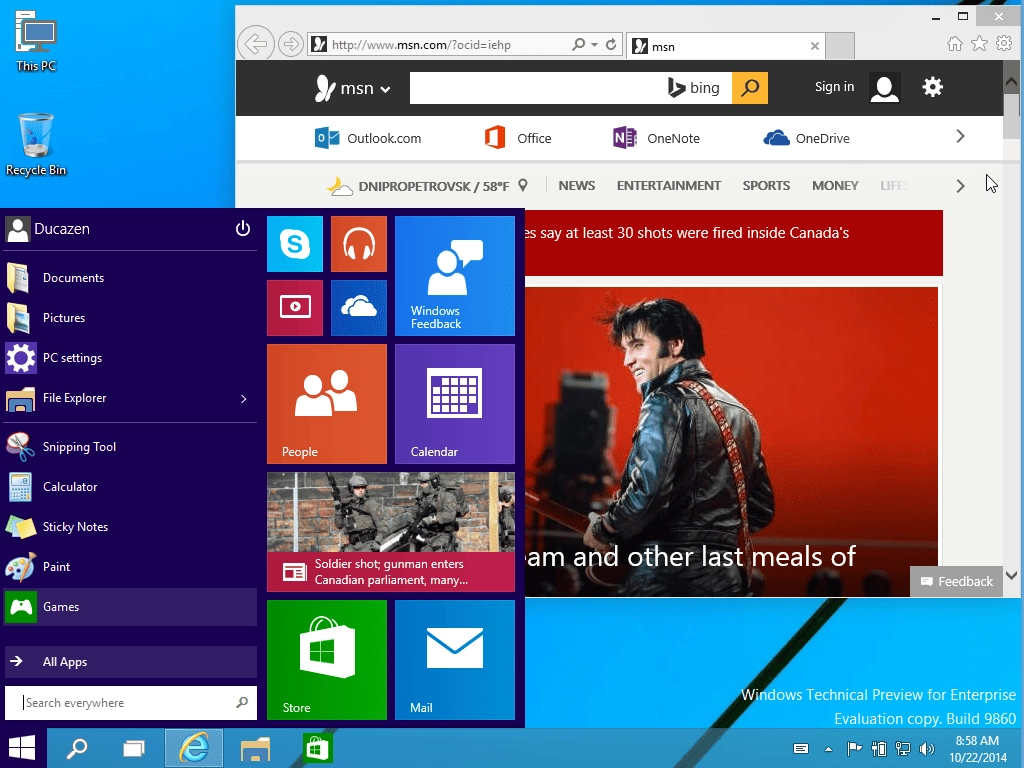Click the power button in Start menu
1024x768 pixels.
click(x=242, y=229)
